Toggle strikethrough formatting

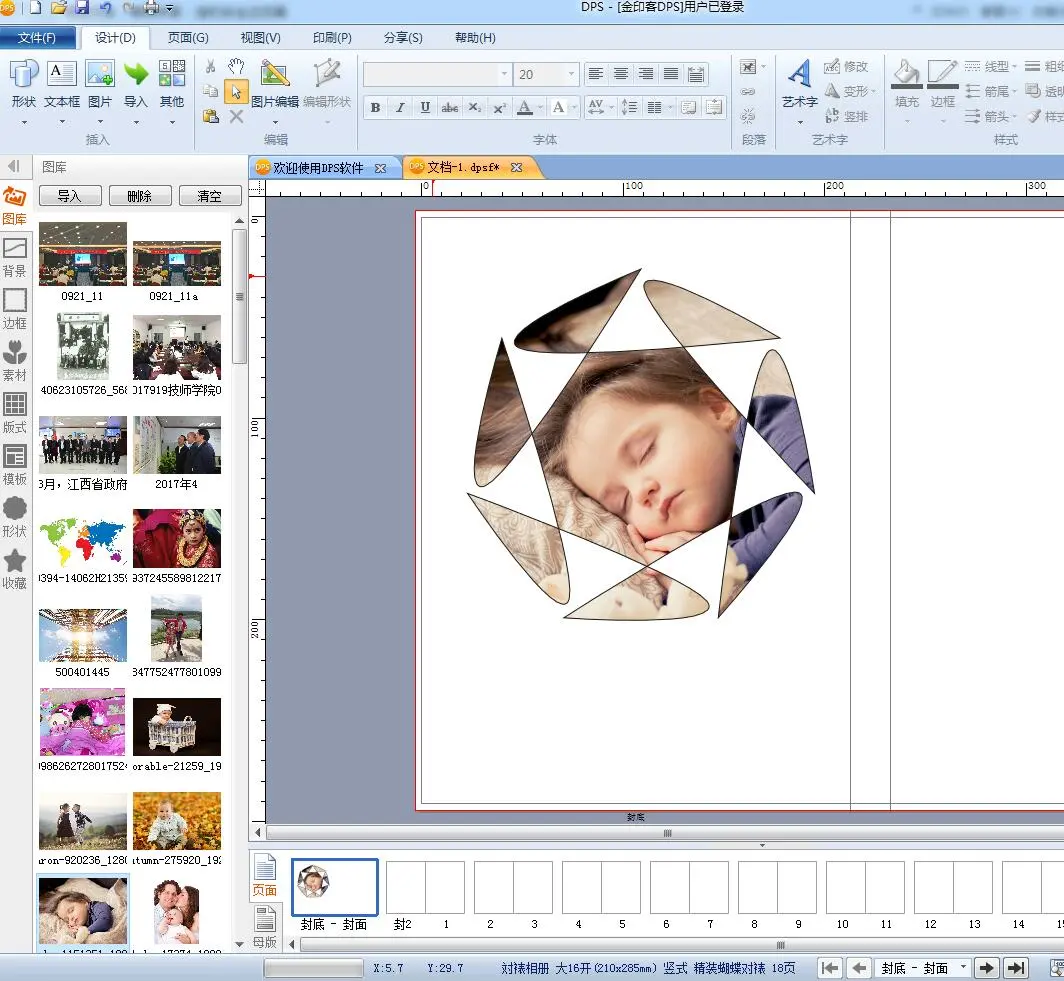coord(449,107)
